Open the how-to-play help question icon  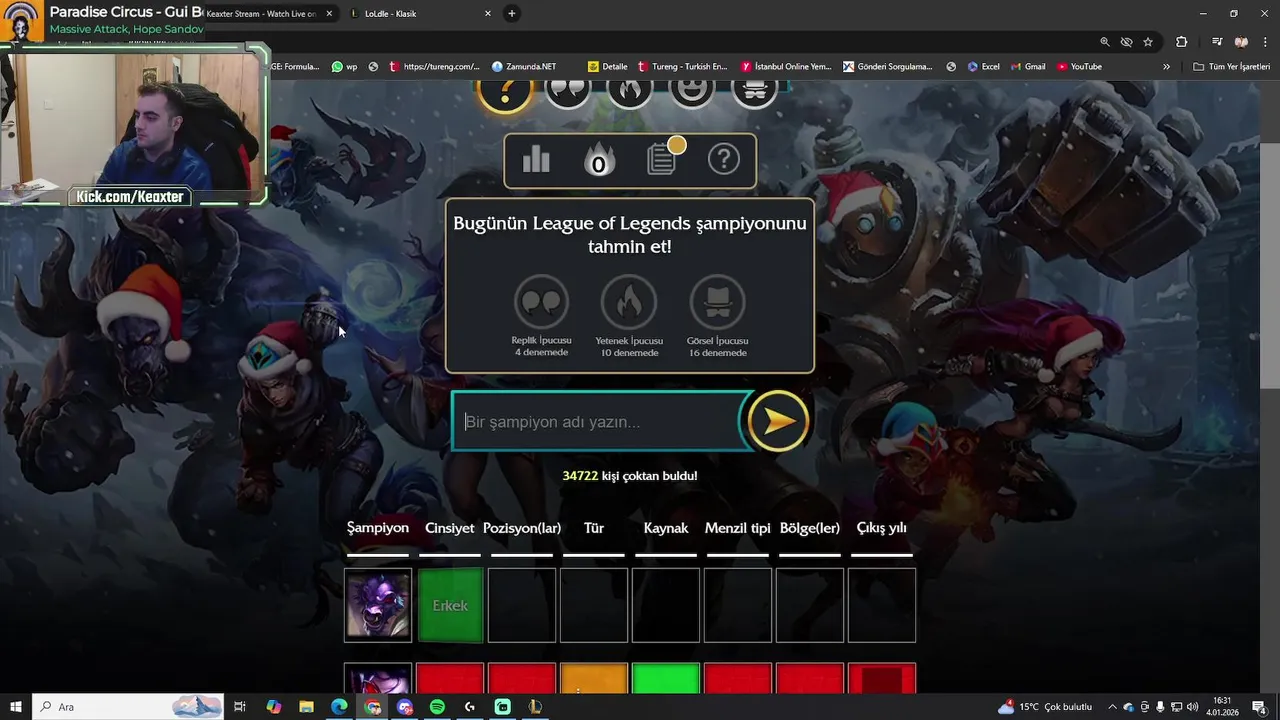pyautogui.click(x=724, y=160)
